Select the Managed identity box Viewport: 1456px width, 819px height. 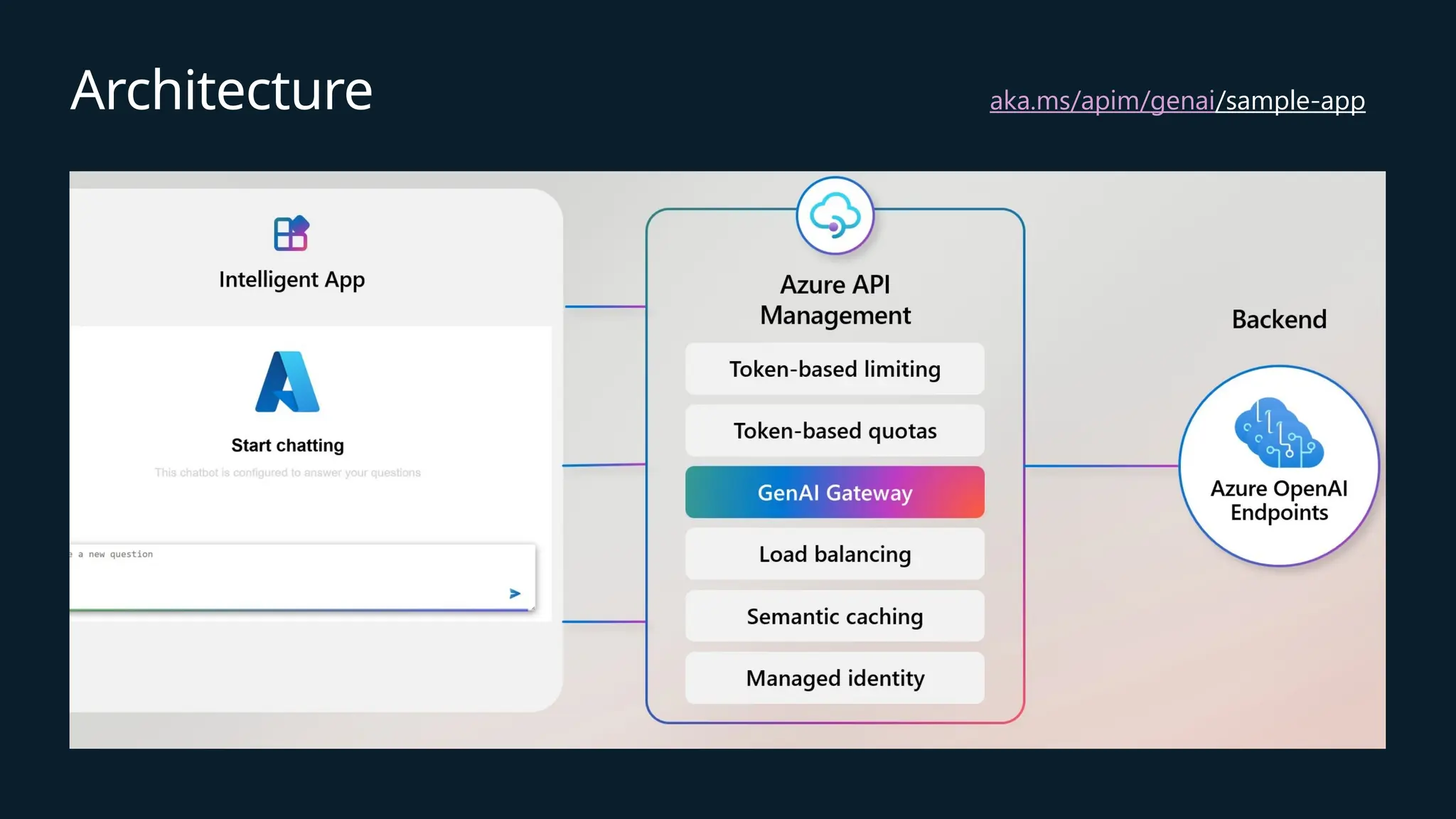point(835,678)
